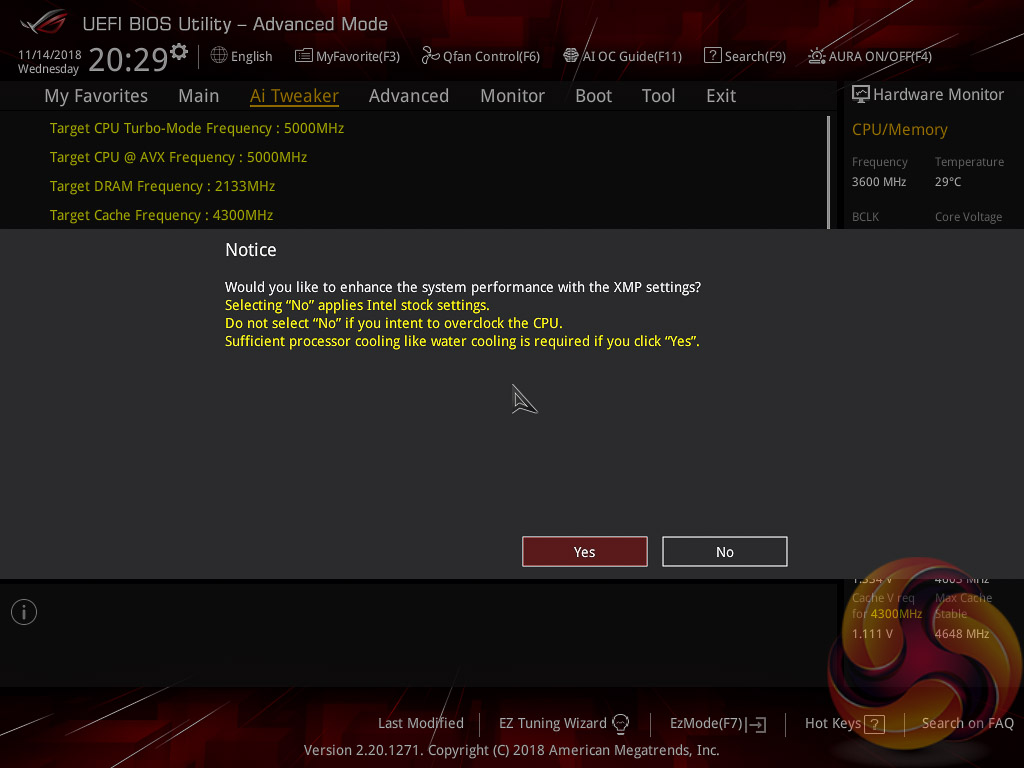Click the CPU/Memory heading
The height and width of the screenshot is (768, 1024).
click(899, 129)
